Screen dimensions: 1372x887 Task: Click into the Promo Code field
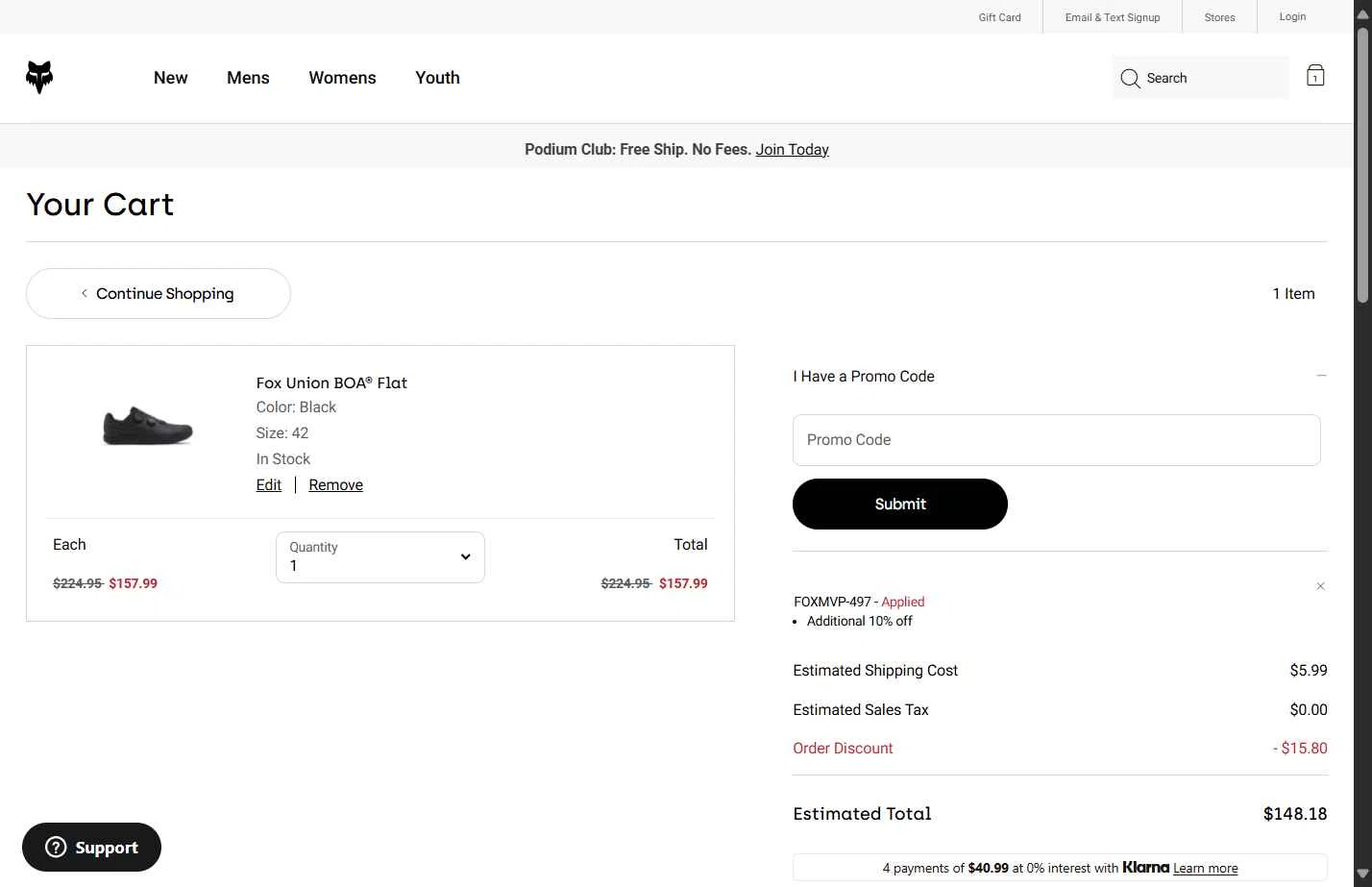[1056, 440]
